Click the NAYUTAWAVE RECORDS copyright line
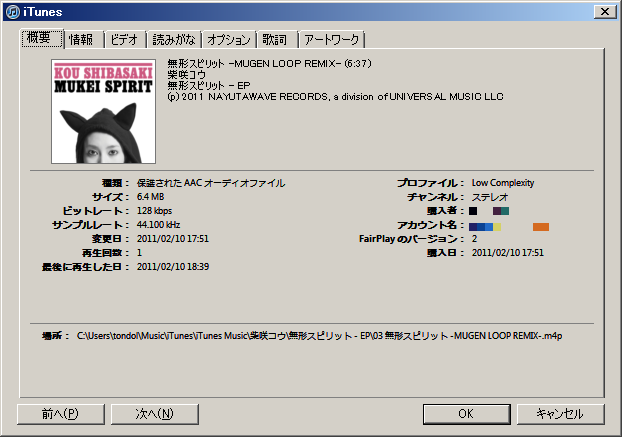The height and width of the screenshot is (437, 622). click(x=335, y=97)
